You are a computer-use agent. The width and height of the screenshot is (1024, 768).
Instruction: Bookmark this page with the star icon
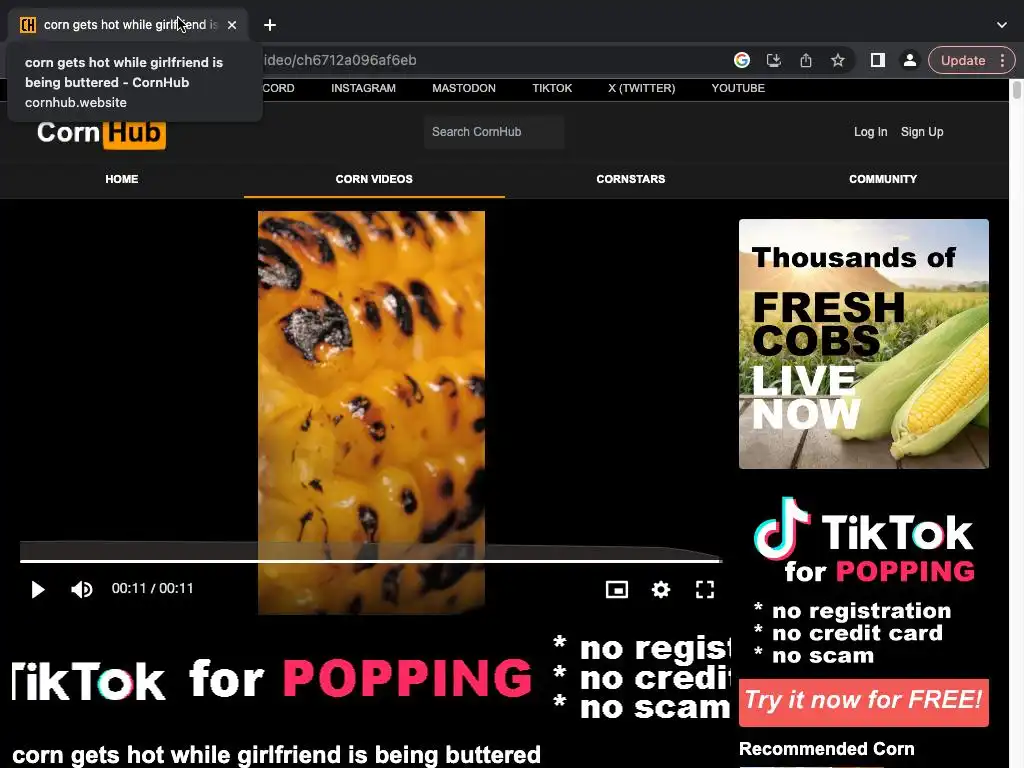(838, 60)
